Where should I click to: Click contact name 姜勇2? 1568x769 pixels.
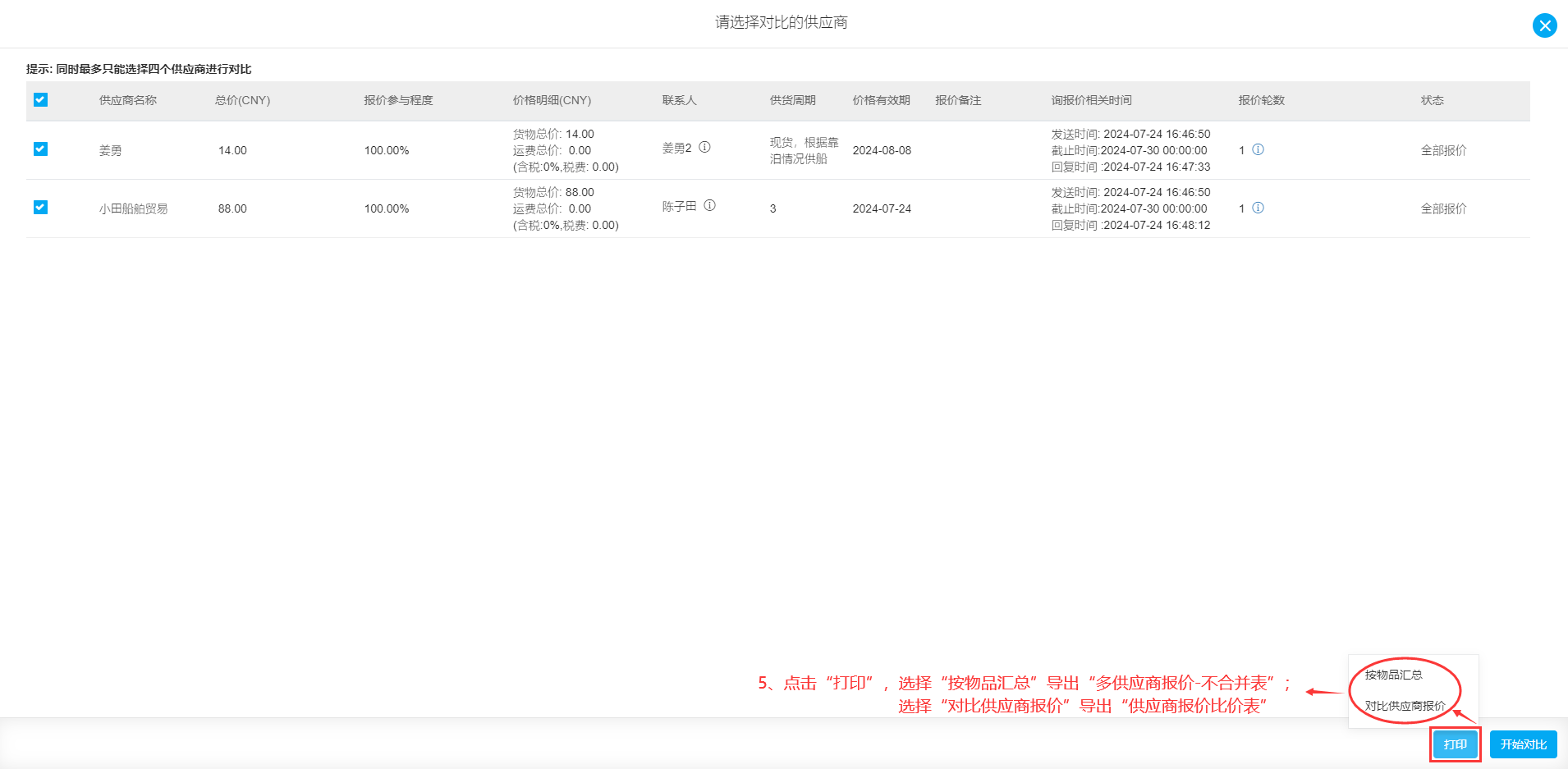[676, 148]
